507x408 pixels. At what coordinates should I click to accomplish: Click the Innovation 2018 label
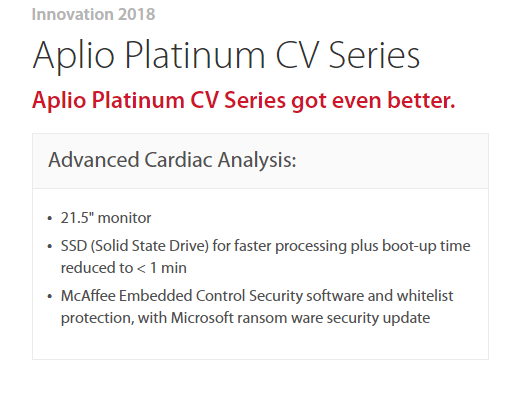pyautogui.click(x=93, y=14)
